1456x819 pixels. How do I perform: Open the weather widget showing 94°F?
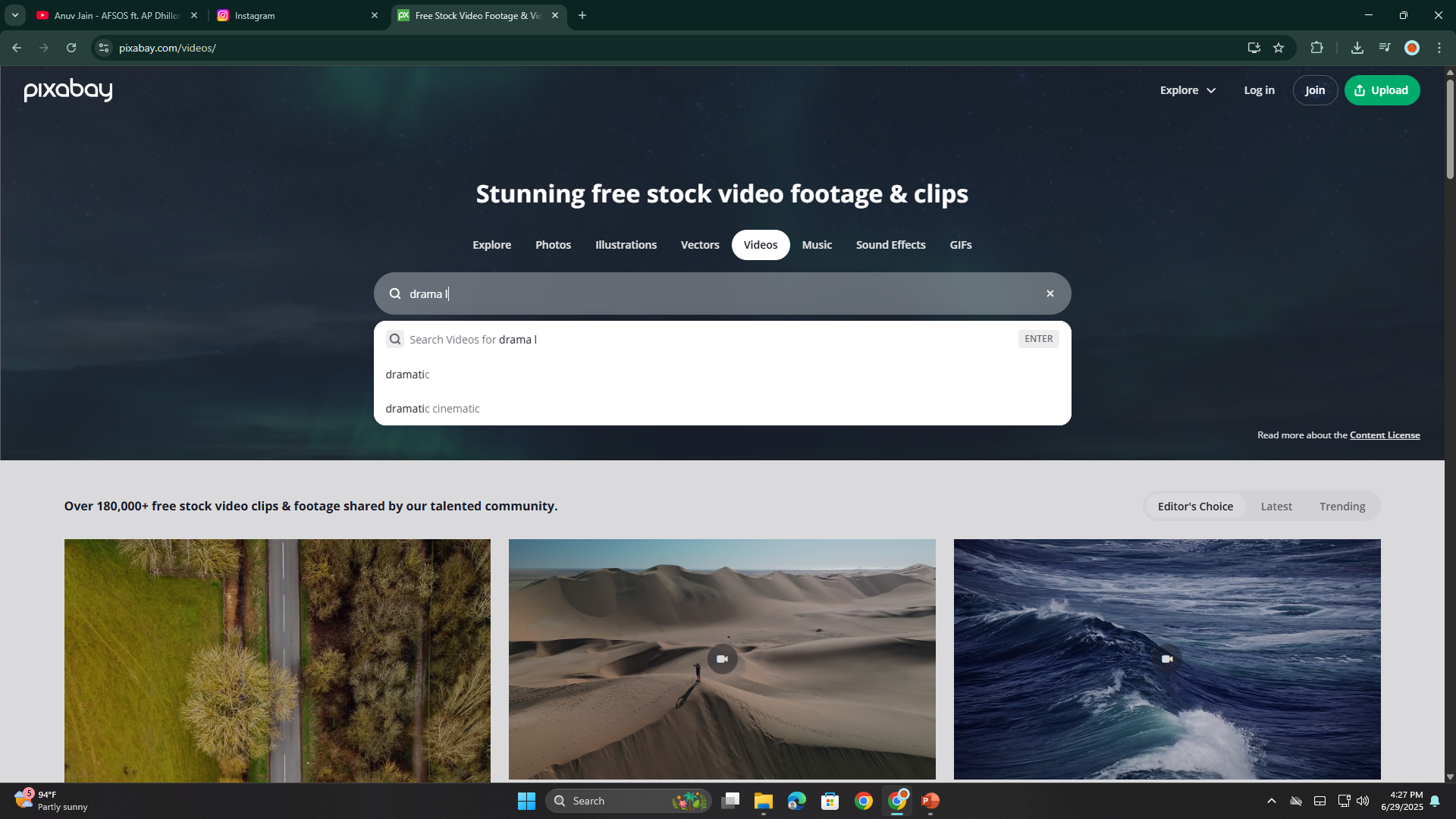pyautogui.click(x=52, y=801)
